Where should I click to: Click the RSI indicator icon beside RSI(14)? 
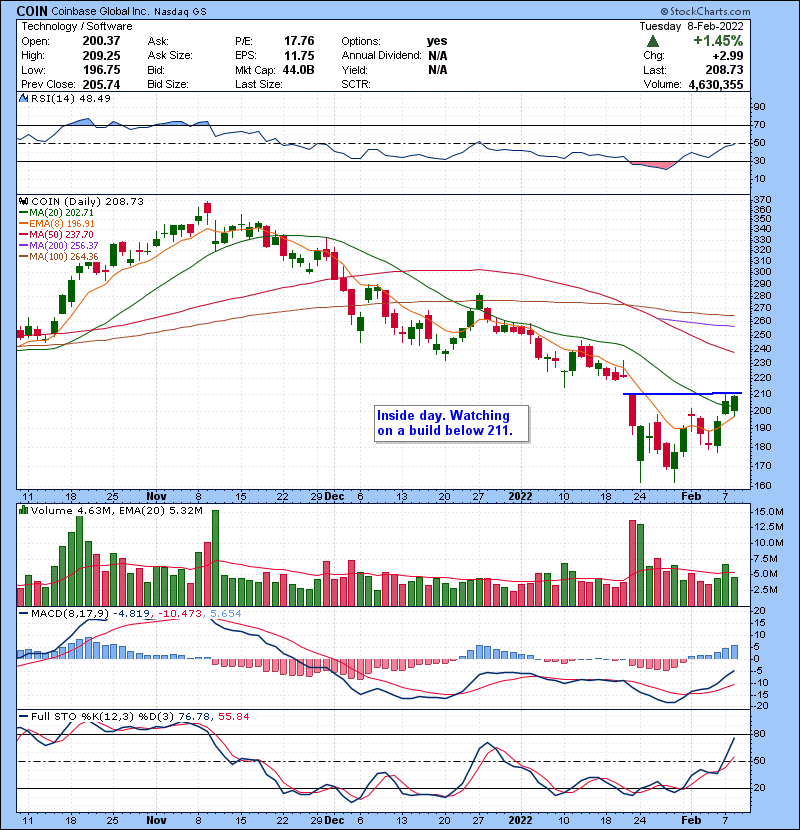click(x=23, y=98)
